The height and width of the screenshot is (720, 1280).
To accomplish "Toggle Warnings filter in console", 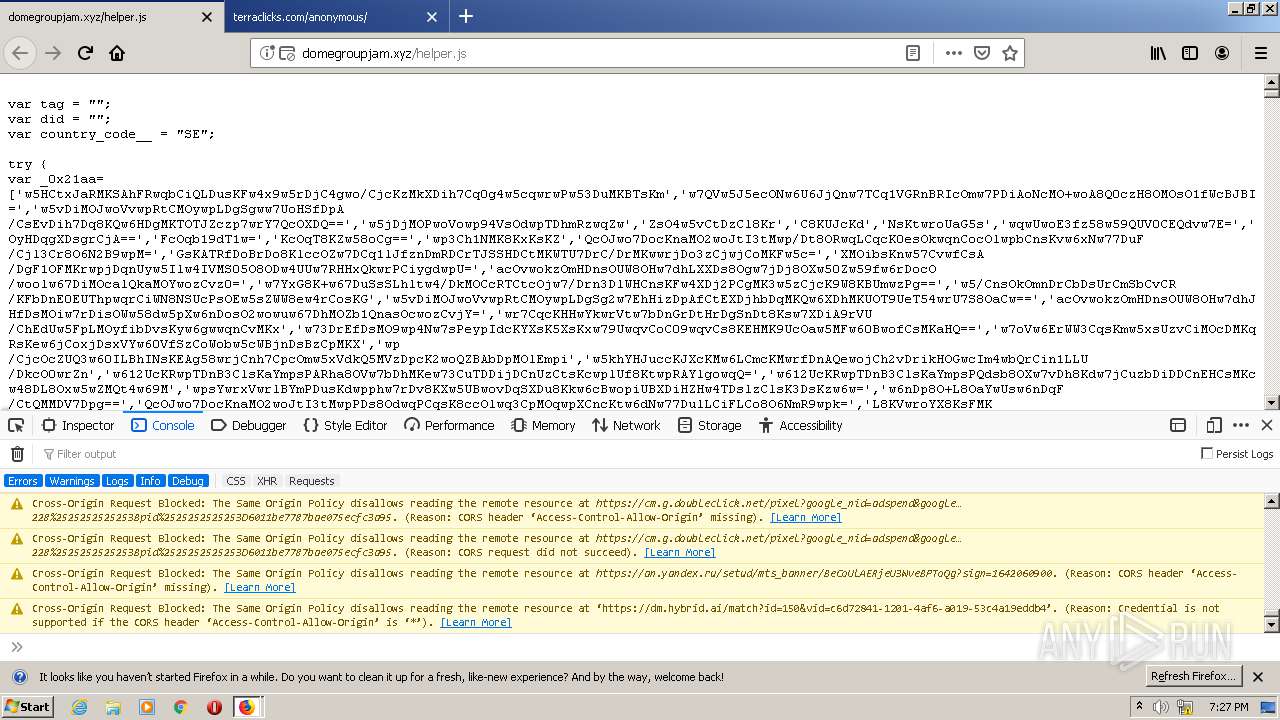I will 72,481.
